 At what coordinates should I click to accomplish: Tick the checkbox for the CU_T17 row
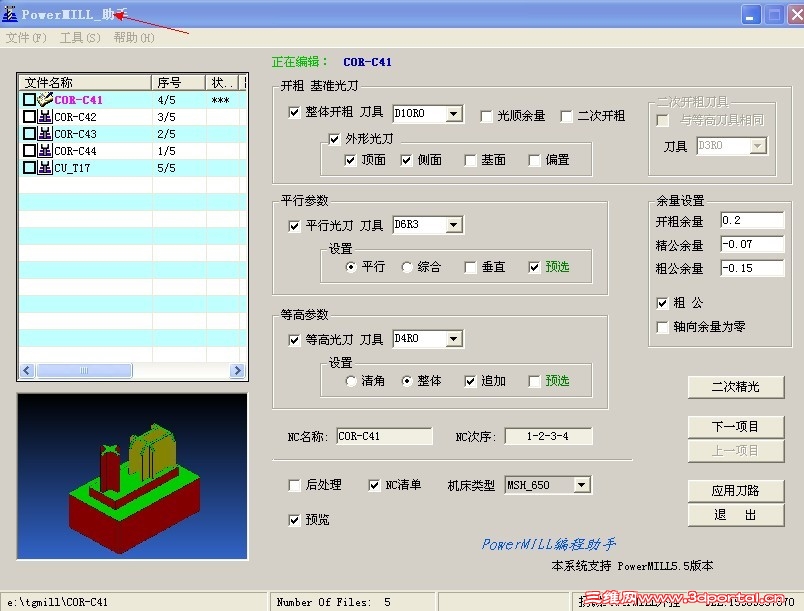tap(30, 167)
